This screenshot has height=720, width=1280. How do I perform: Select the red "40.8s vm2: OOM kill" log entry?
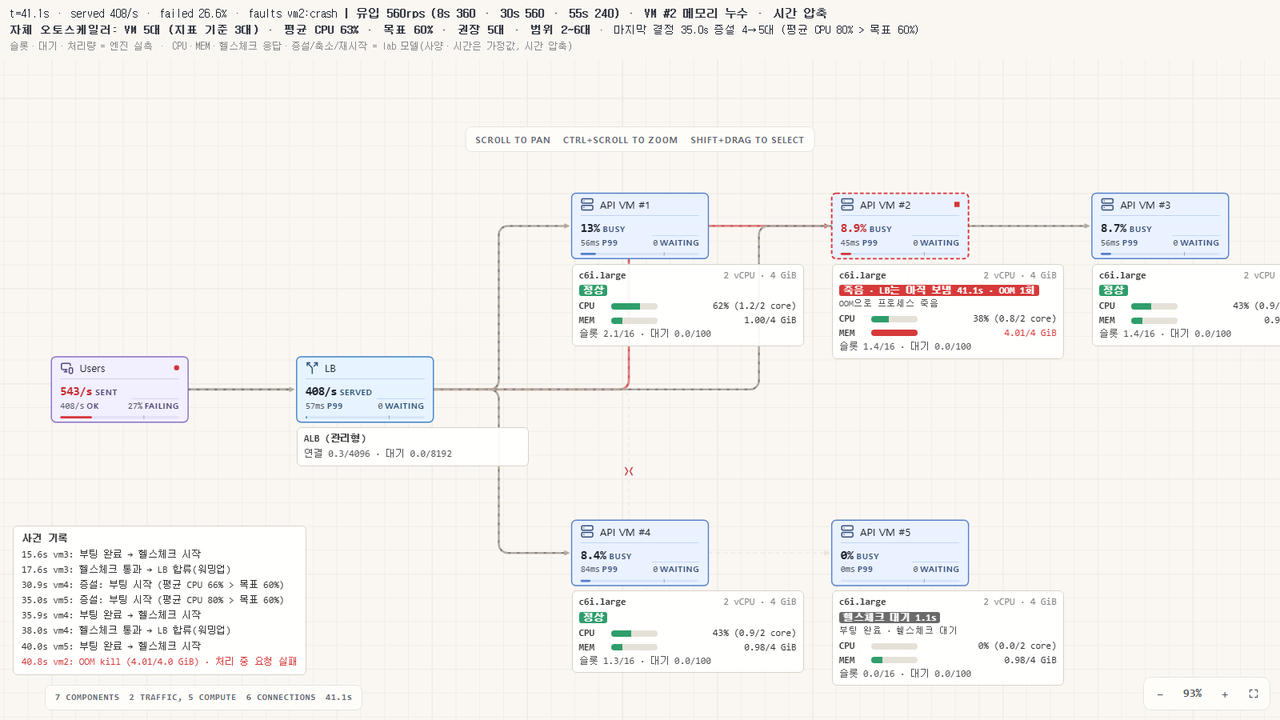coord(158,661)
